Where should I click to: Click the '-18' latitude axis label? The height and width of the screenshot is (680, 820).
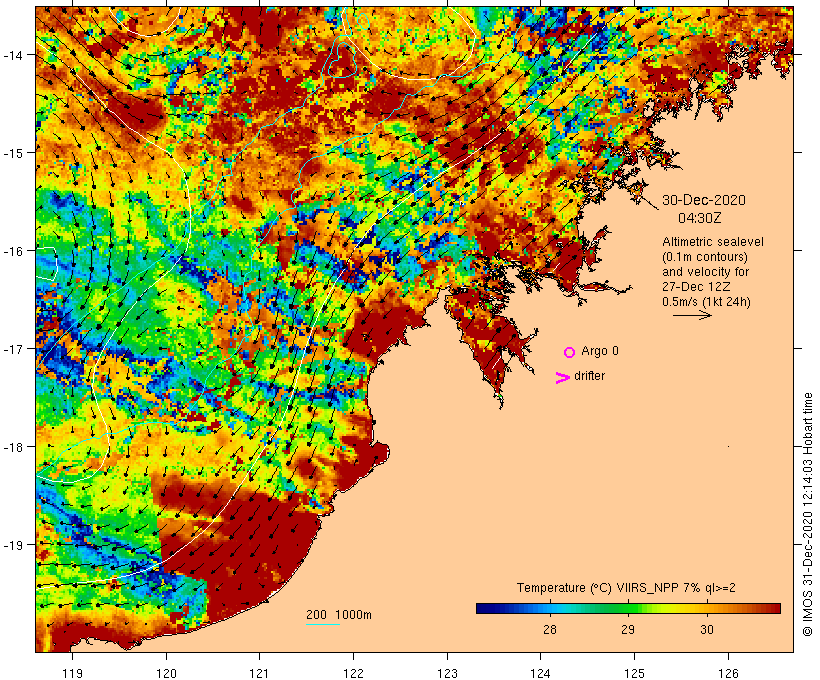tap(12, 447)
